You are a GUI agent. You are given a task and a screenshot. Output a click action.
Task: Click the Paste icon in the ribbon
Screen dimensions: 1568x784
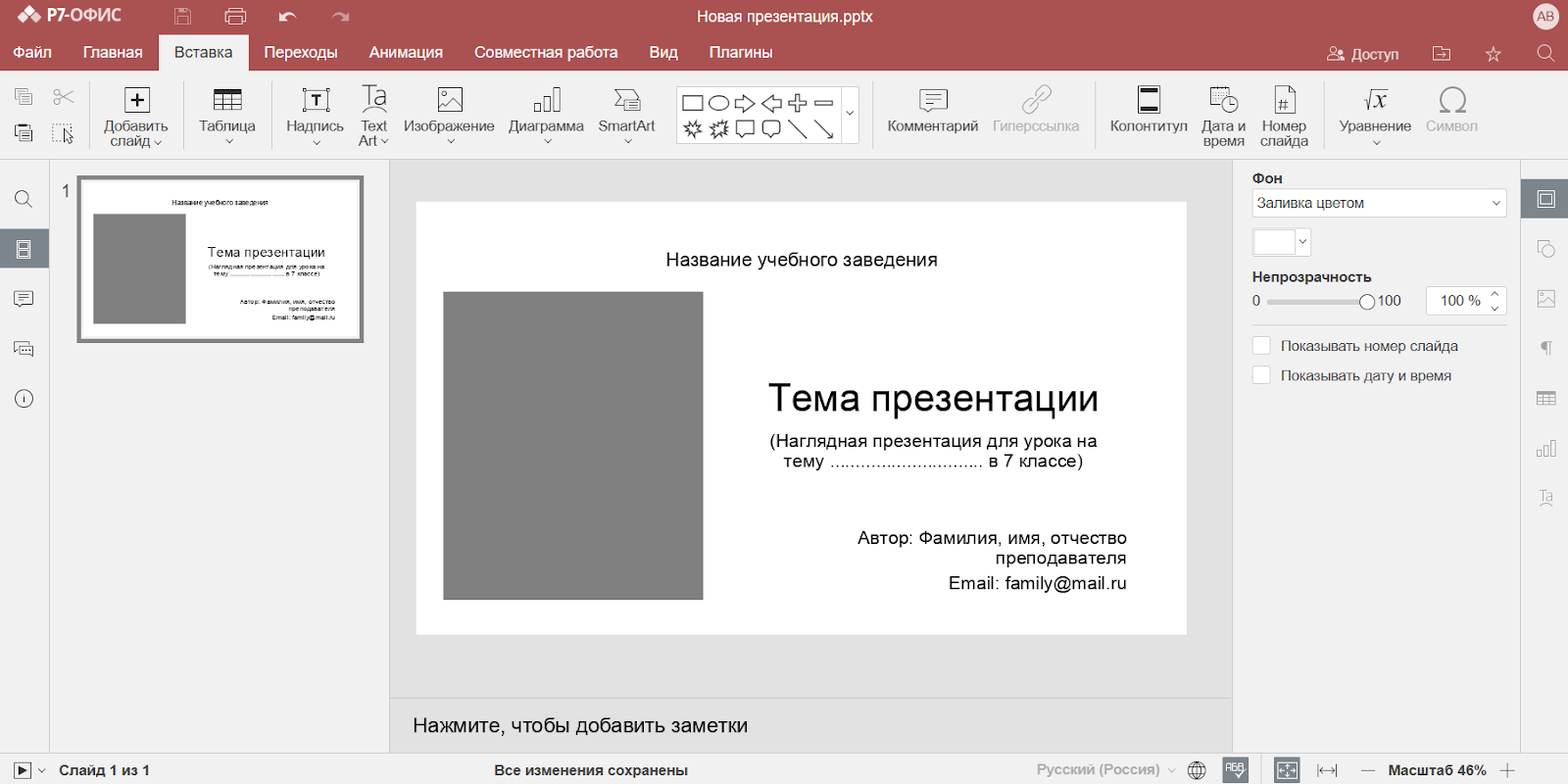(24, 132)
